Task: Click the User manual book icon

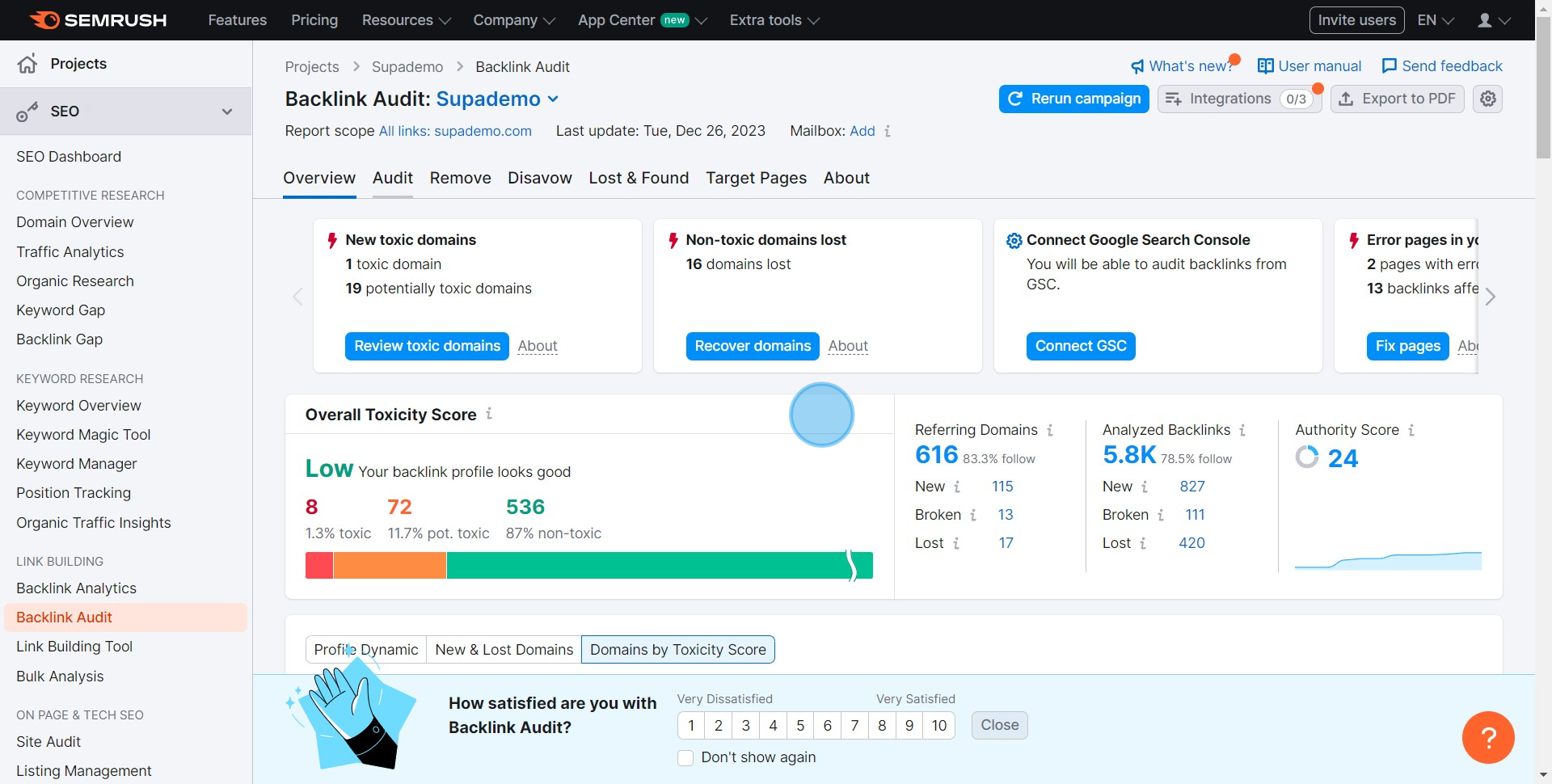Action: click(x=1266, y=66)
